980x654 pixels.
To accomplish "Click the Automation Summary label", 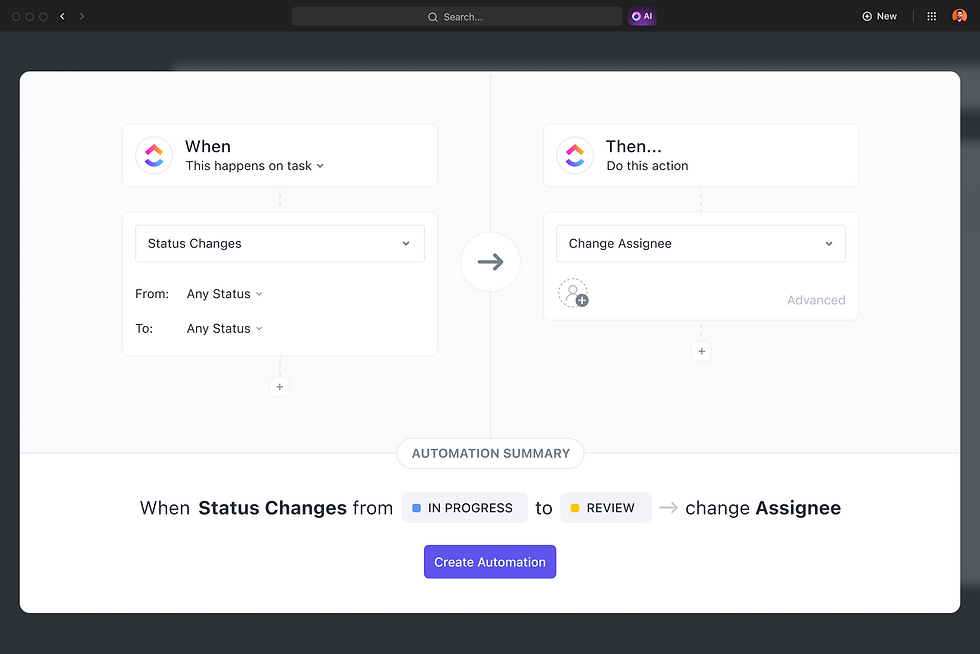I will tap(490, 453).
